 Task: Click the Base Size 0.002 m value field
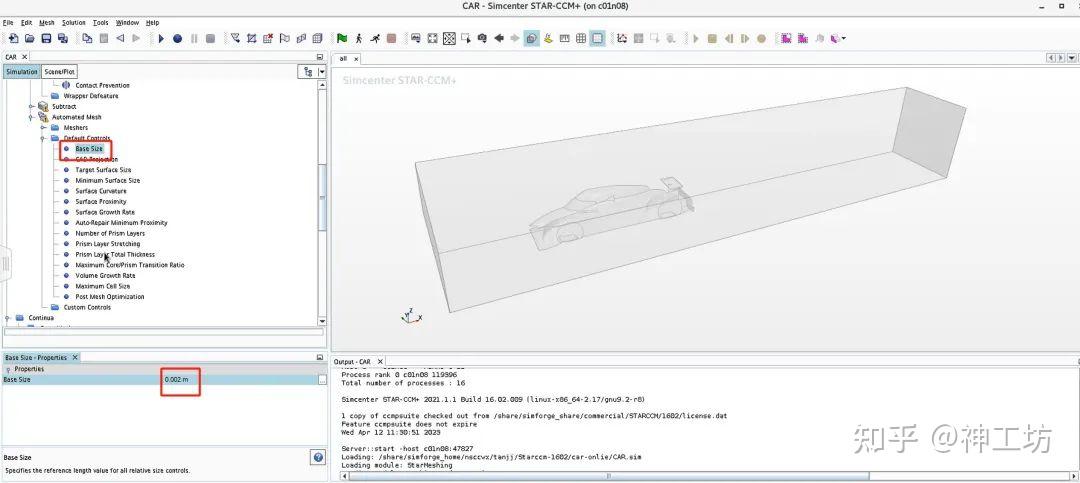(240, 380)
